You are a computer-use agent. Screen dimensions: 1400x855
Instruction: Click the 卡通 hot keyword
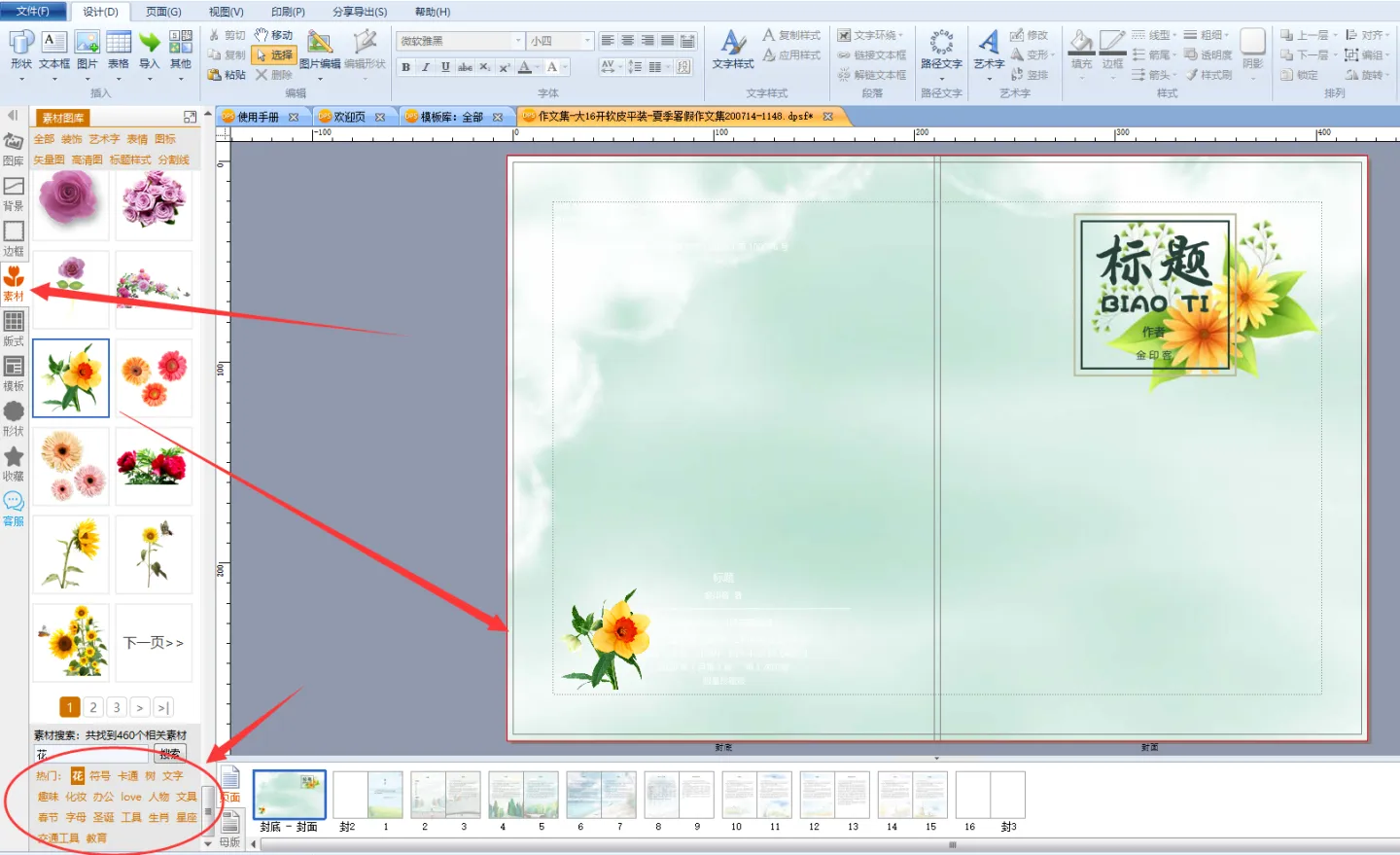click(x=127, y=776)
